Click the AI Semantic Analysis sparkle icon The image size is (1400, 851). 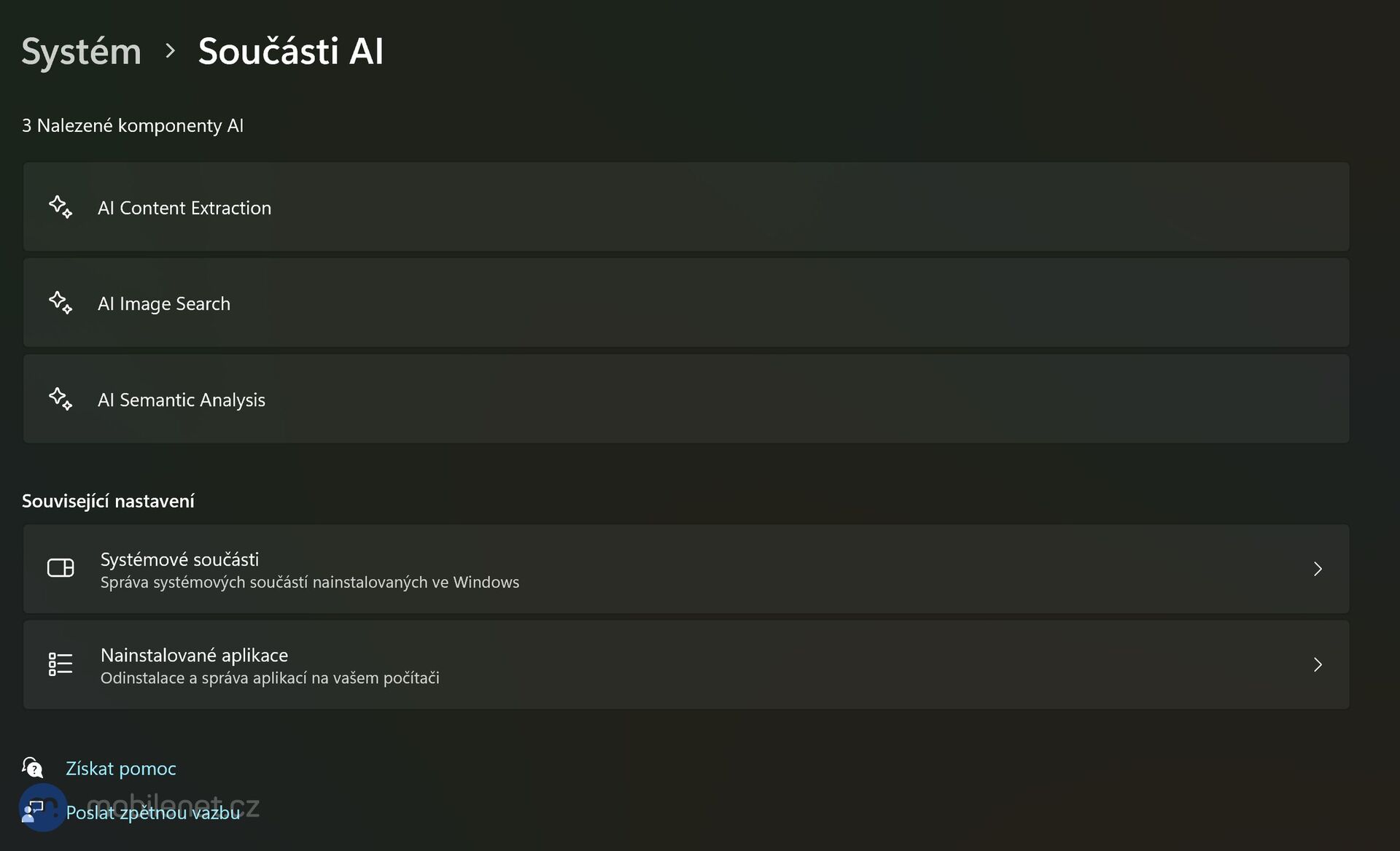coord(61,399)
